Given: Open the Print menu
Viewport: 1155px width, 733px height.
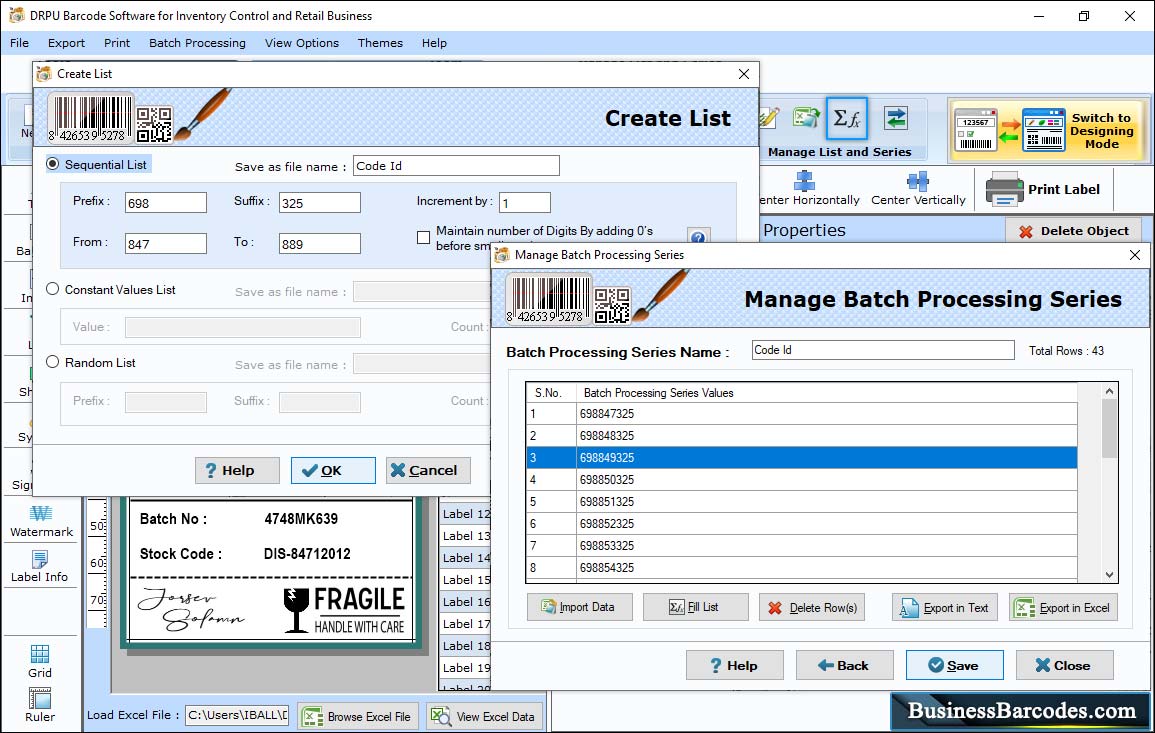Looking at the screenshot, I should (x=116, y=43).
